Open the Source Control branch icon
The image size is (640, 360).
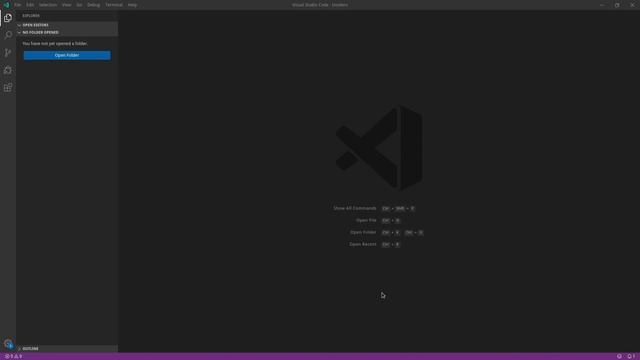click(x=8, y=53)
